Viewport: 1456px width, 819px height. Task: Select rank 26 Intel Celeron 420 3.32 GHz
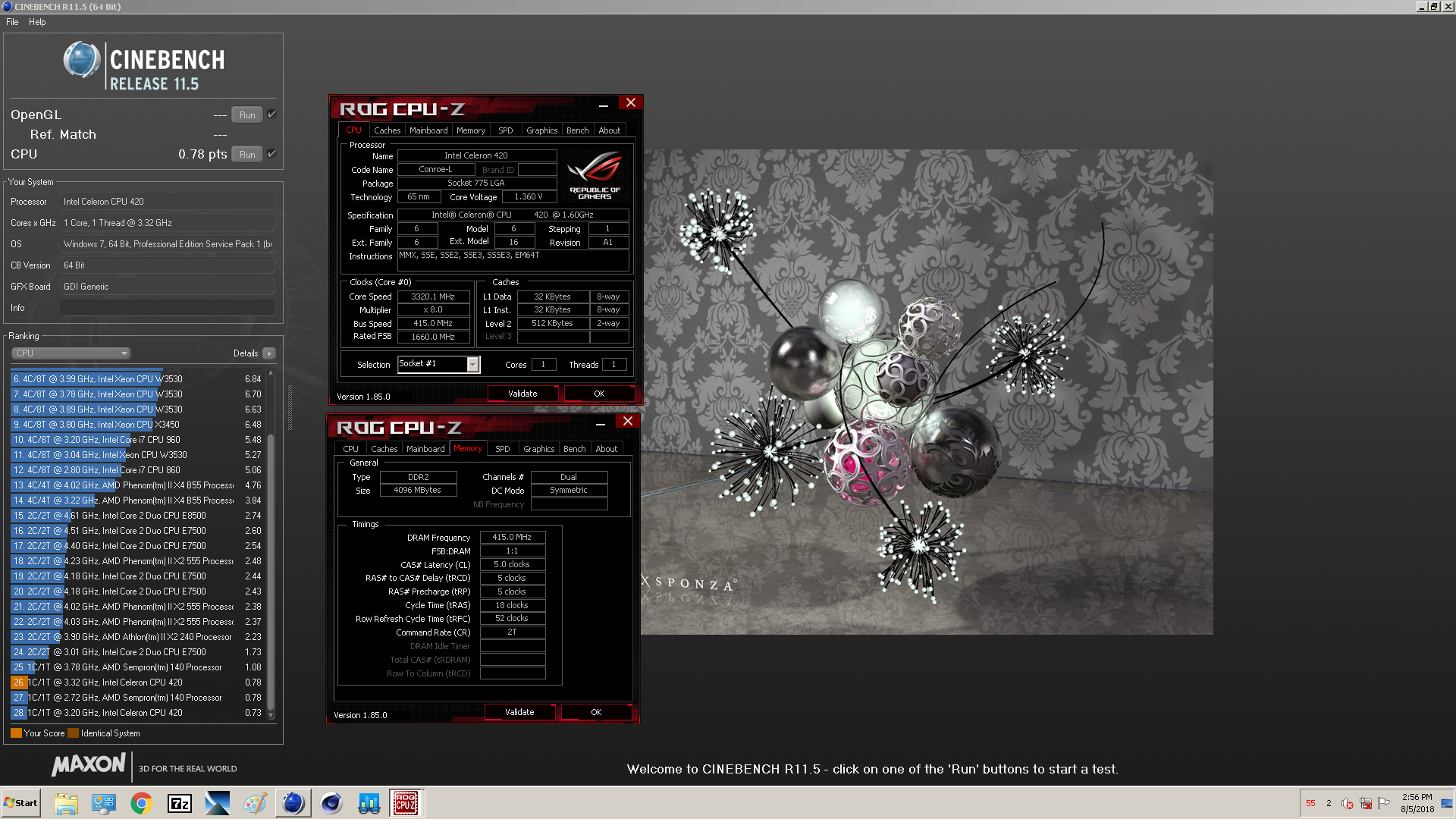point(138,682)
